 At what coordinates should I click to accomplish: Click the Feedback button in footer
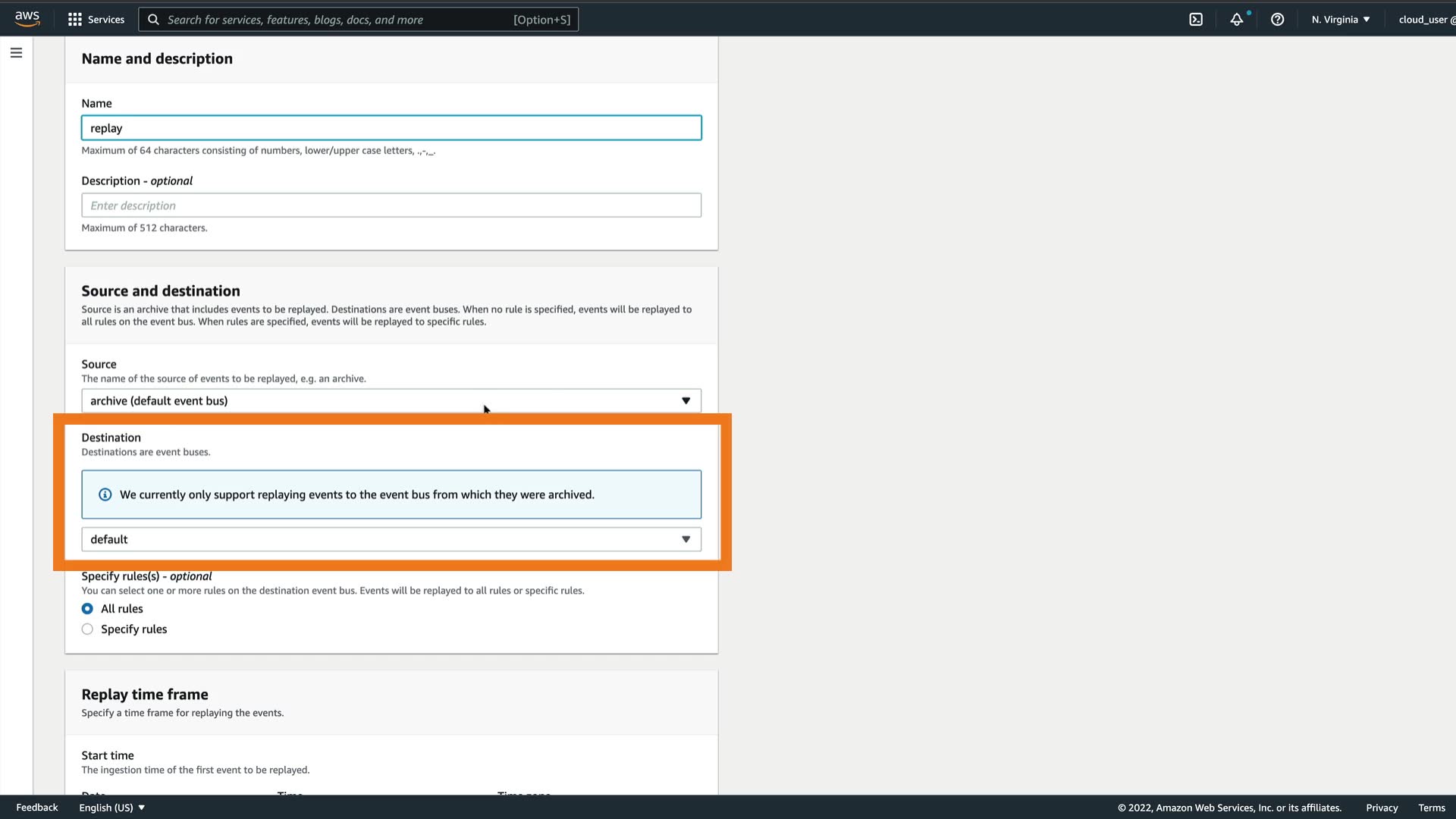[x=36, y=808]
